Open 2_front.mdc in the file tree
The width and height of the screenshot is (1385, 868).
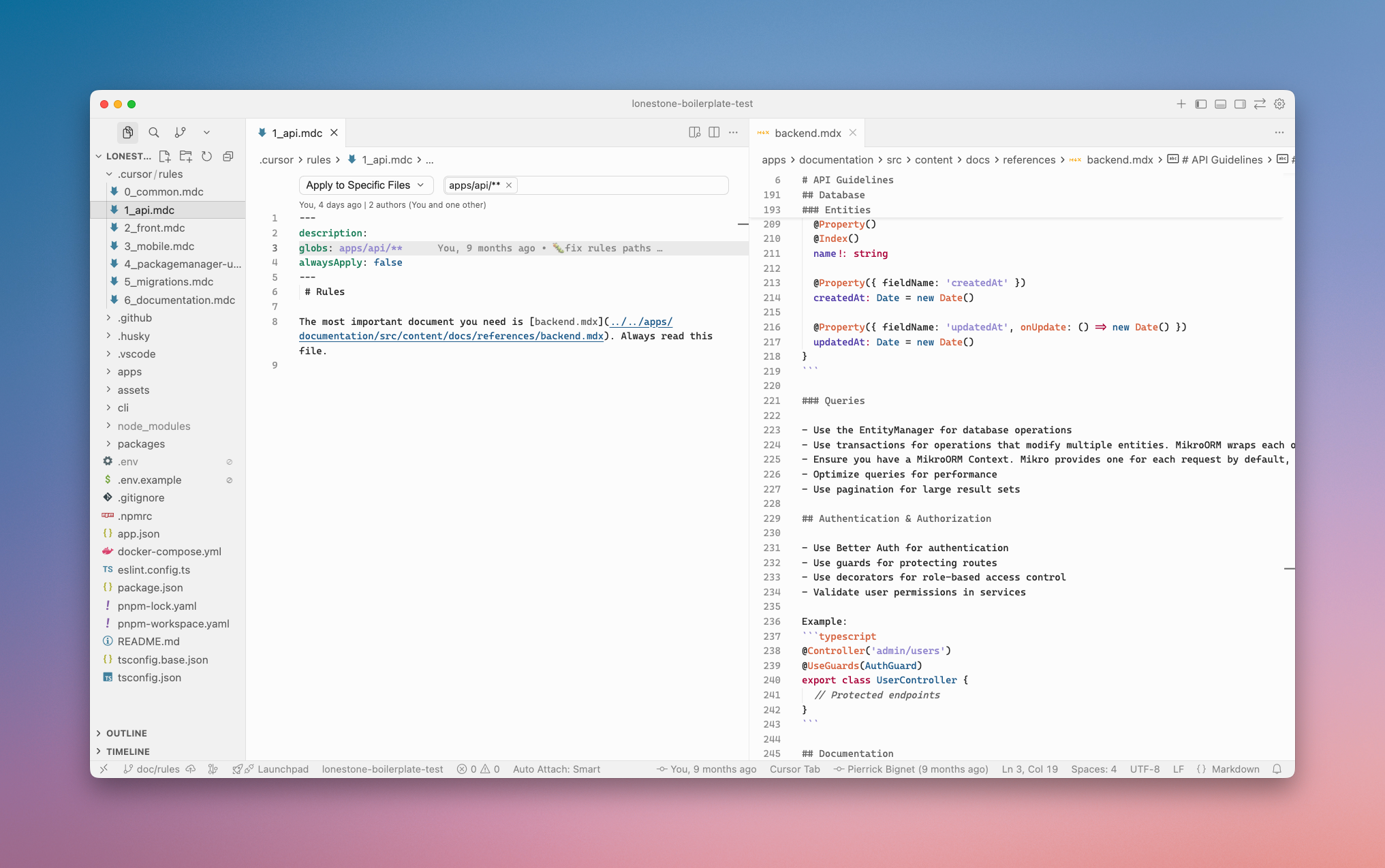pos(154,228)
